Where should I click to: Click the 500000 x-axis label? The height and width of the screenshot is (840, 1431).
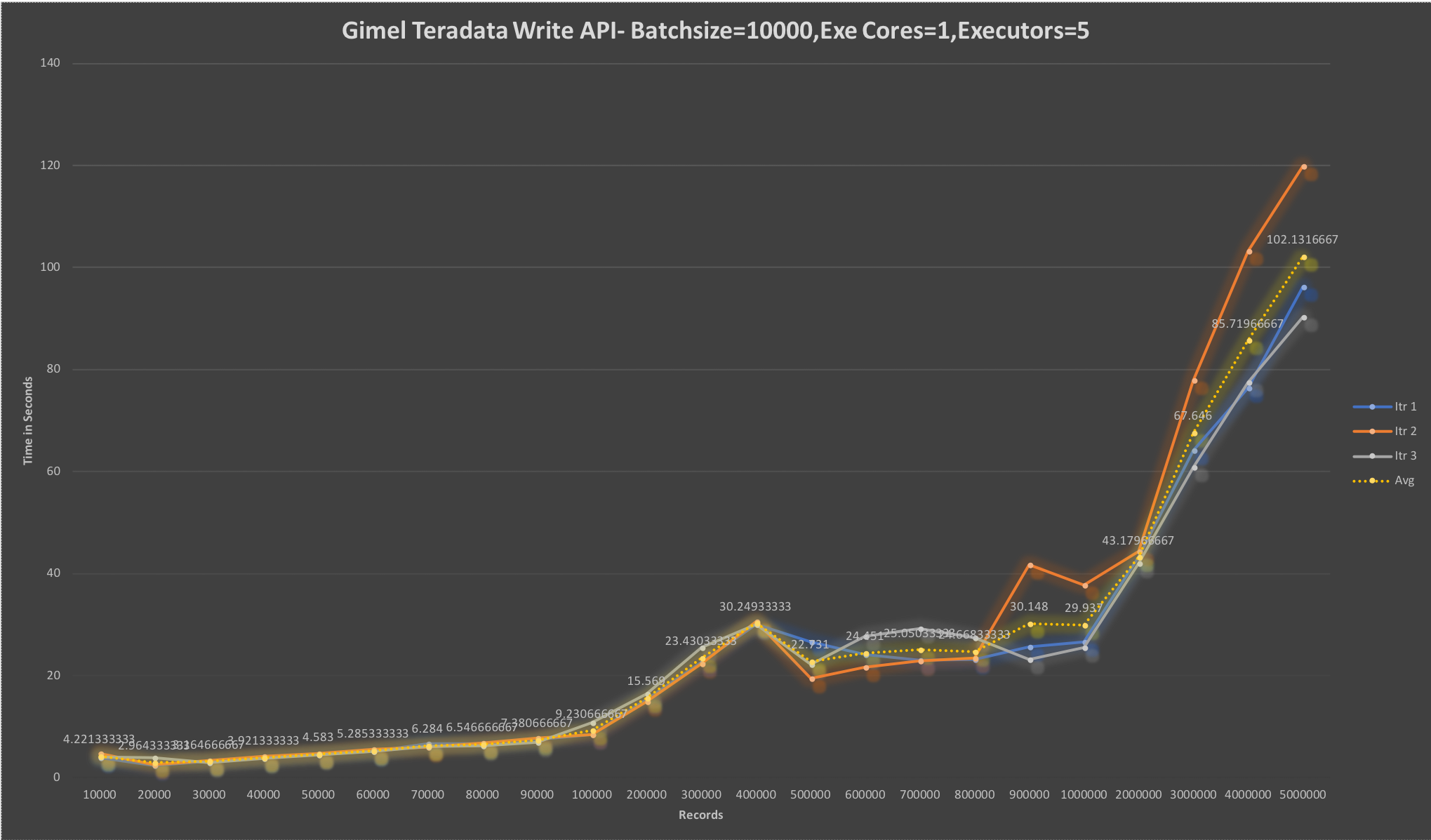pyautogui.click(x=811, y=794)
